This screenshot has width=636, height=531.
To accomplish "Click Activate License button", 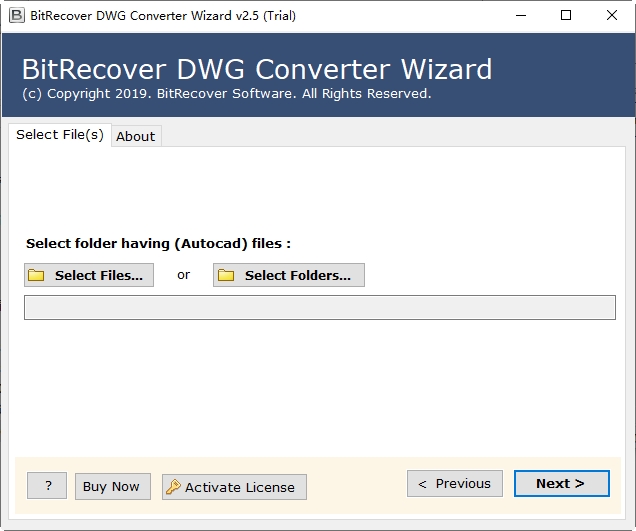I will pyautogui.click(x=234, y=487).
